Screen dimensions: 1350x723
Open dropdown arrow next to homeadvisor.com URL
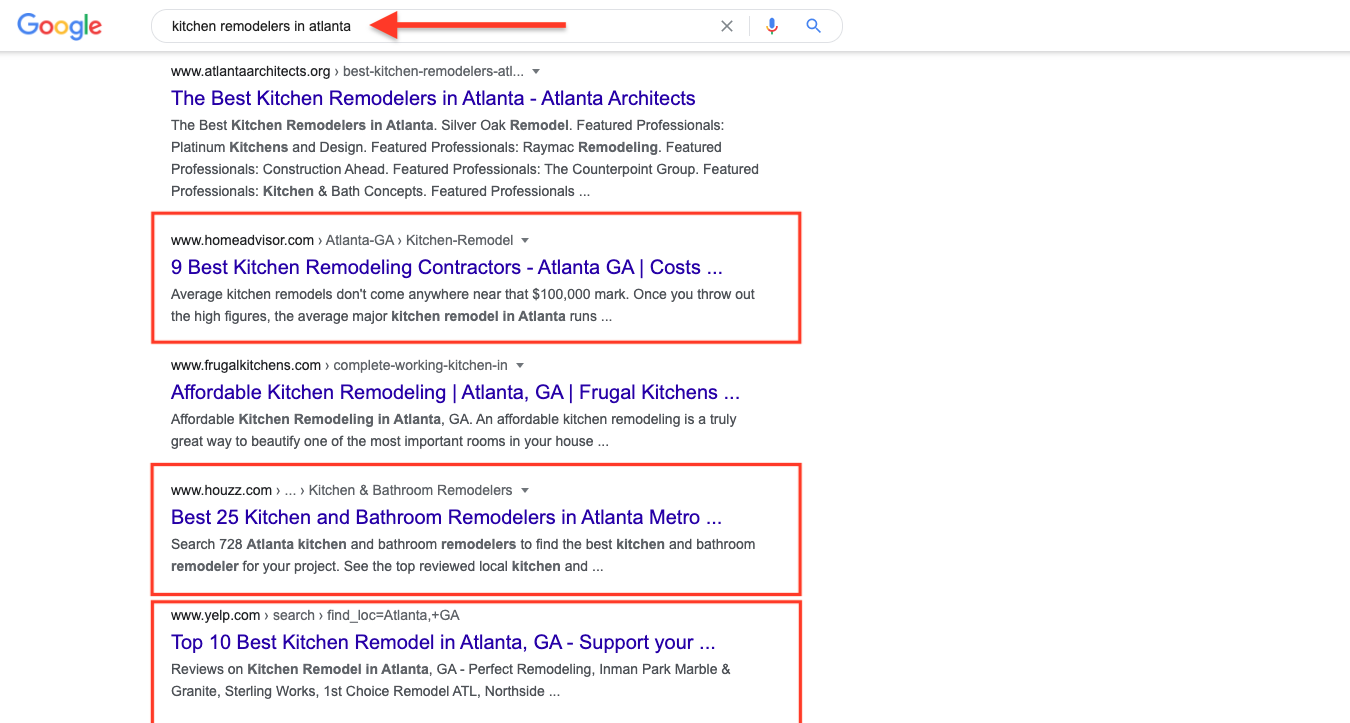525,241
